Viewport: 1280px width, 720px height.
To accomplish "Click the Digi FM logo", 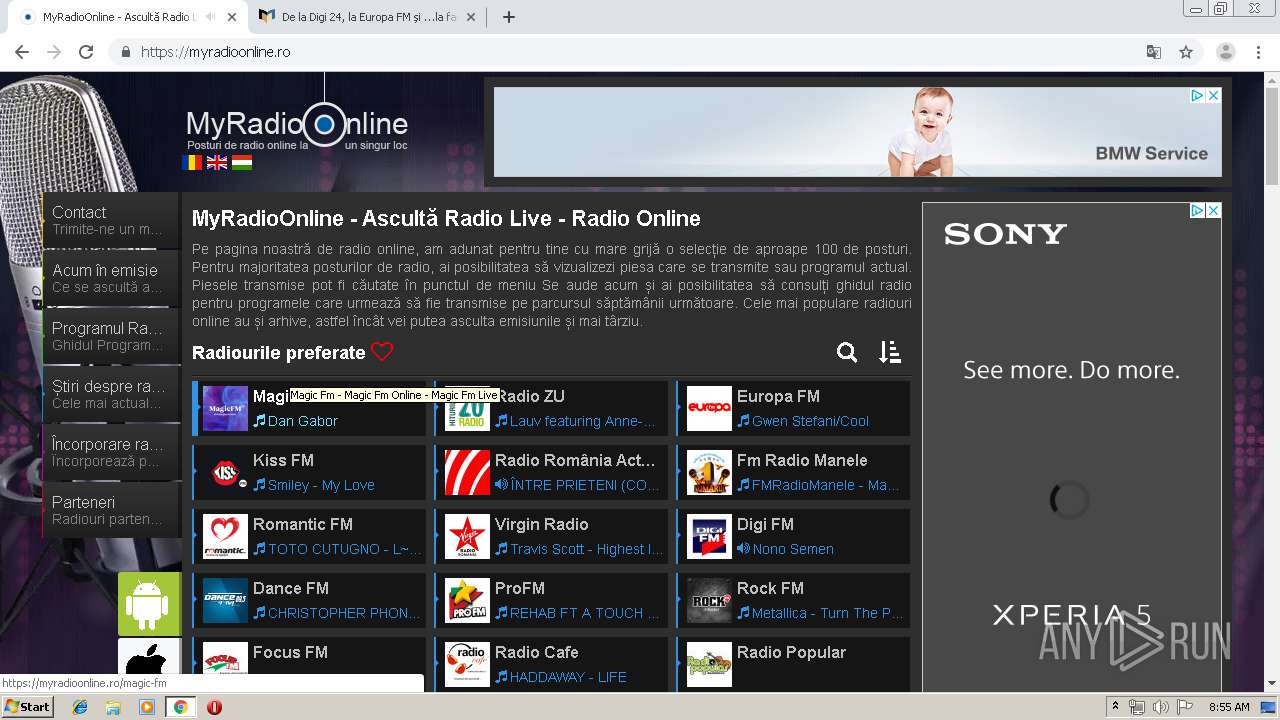I will click(709, 536).
